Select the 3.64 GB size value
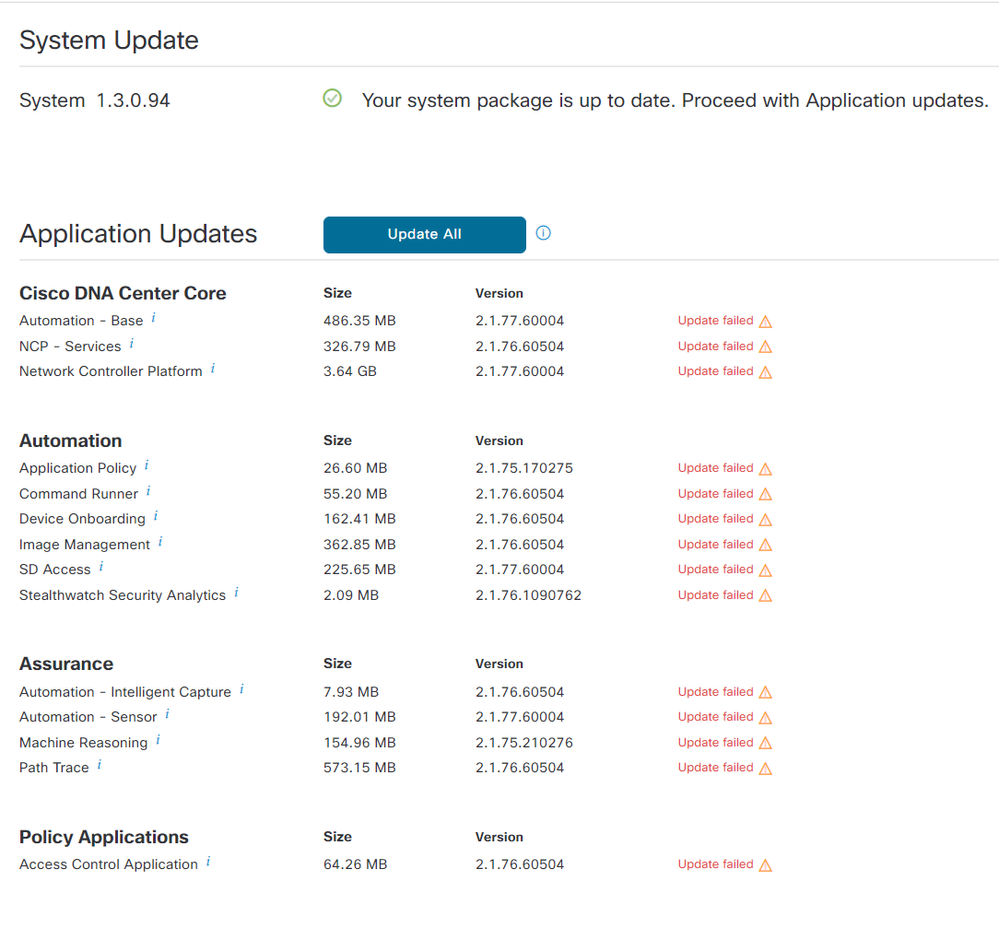999x928 pixels. (350, 371)
